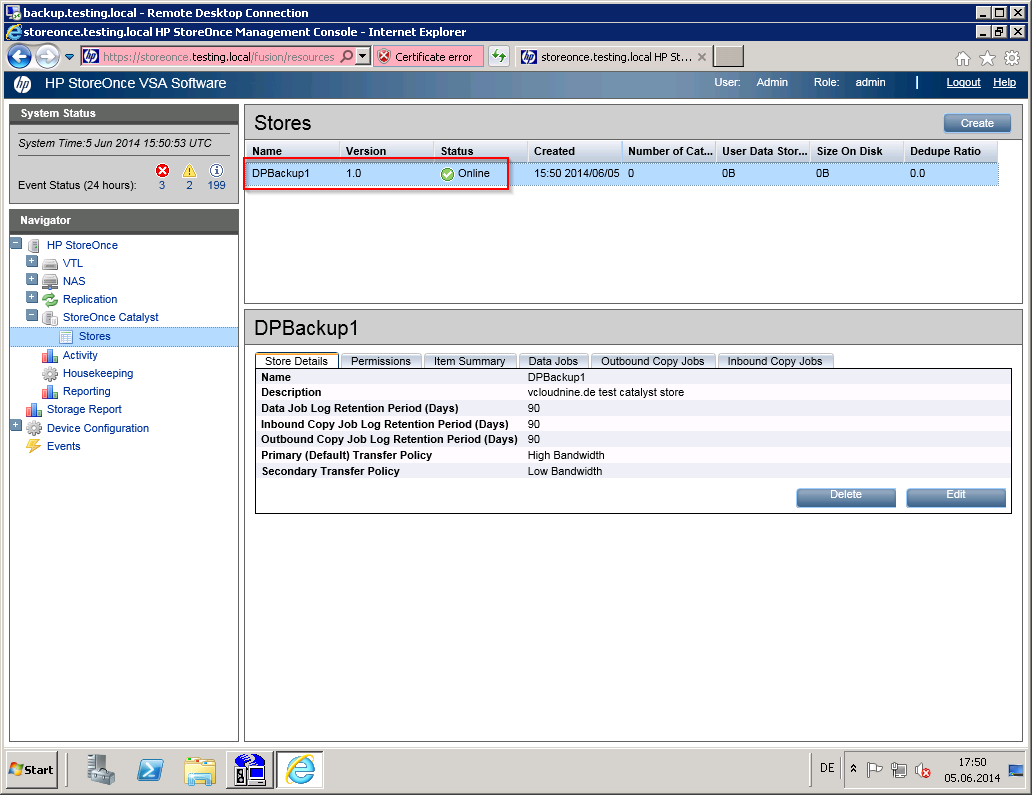Switch to the Item Summary tab

point(469,361)
